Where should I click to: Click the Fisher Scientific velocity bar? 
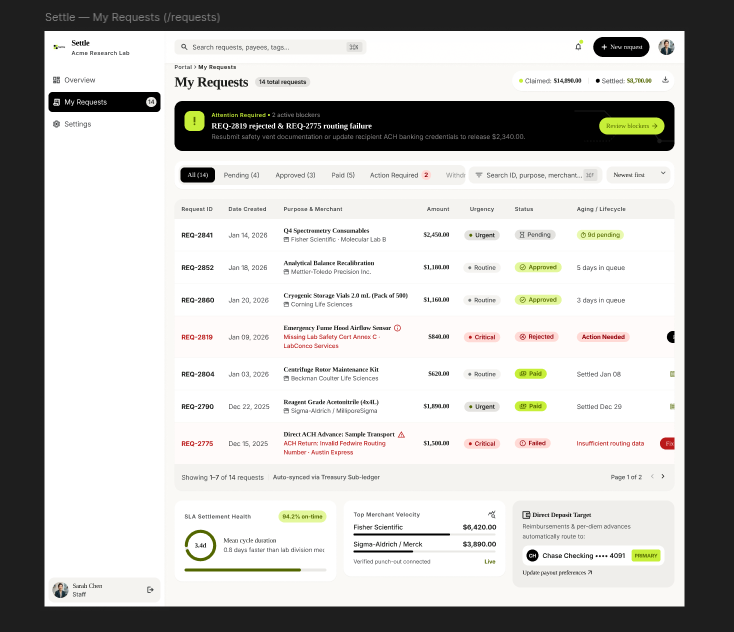(x=425, y=534)
